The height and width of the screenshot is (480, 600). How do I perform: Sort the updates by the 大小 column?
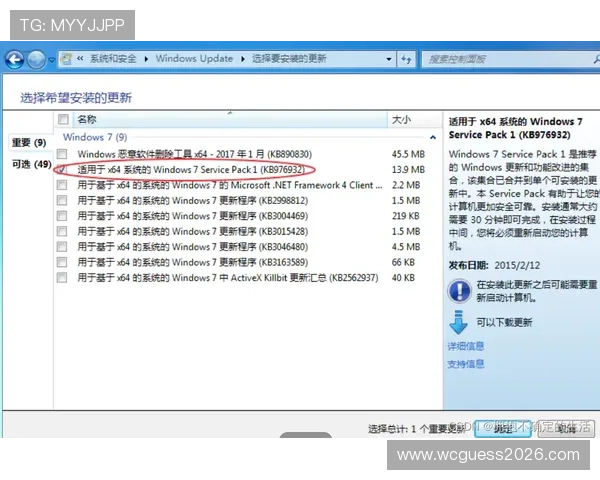(x=414, y=119)
